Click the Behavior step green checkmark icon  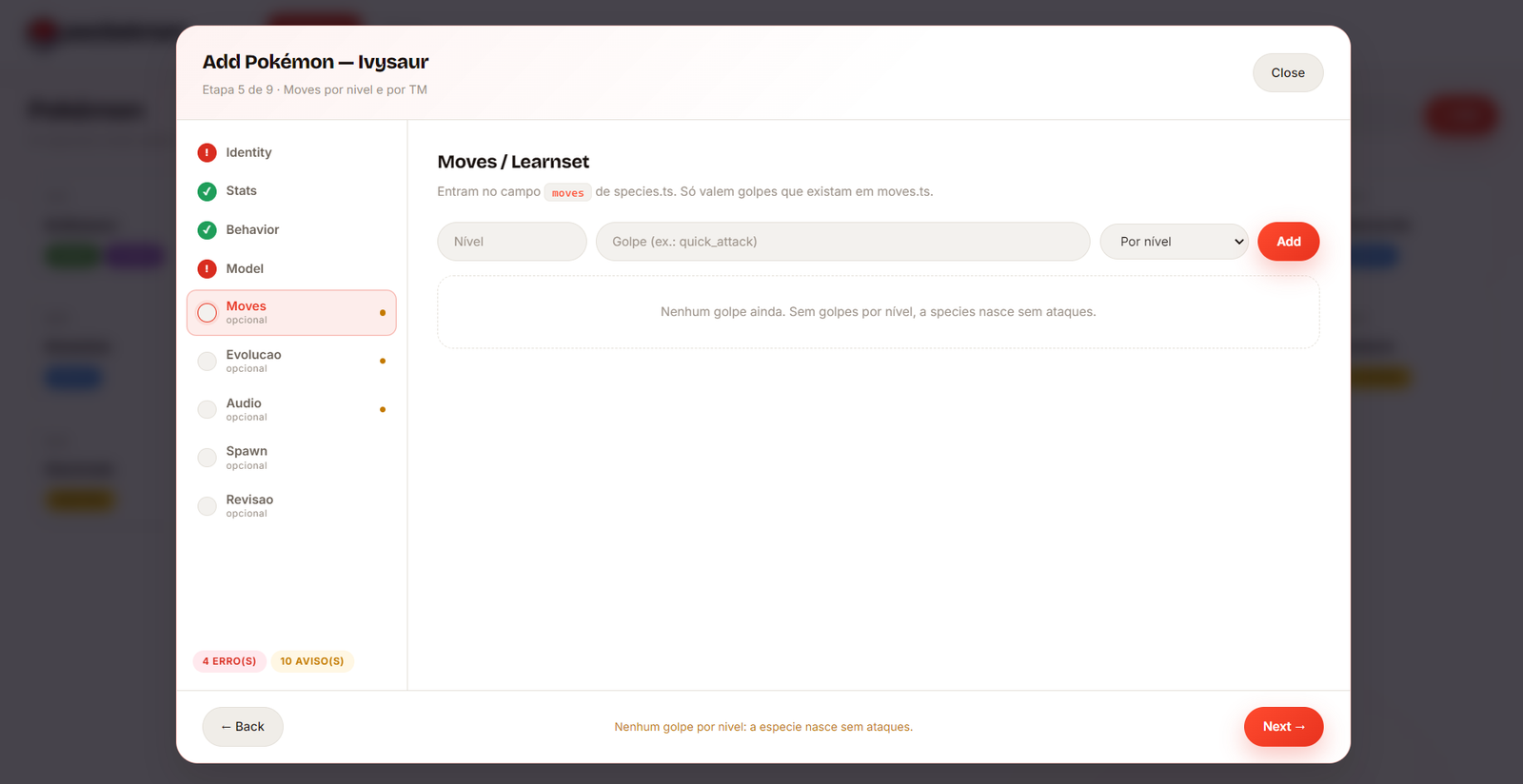[x=207, y=230]
